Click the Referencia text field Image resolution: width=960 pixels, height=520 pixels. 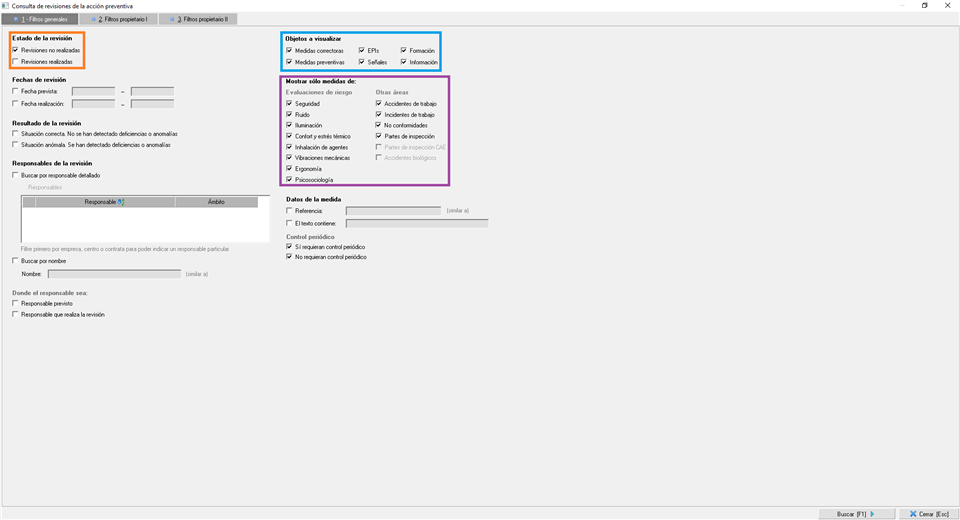tap(393, 211)
